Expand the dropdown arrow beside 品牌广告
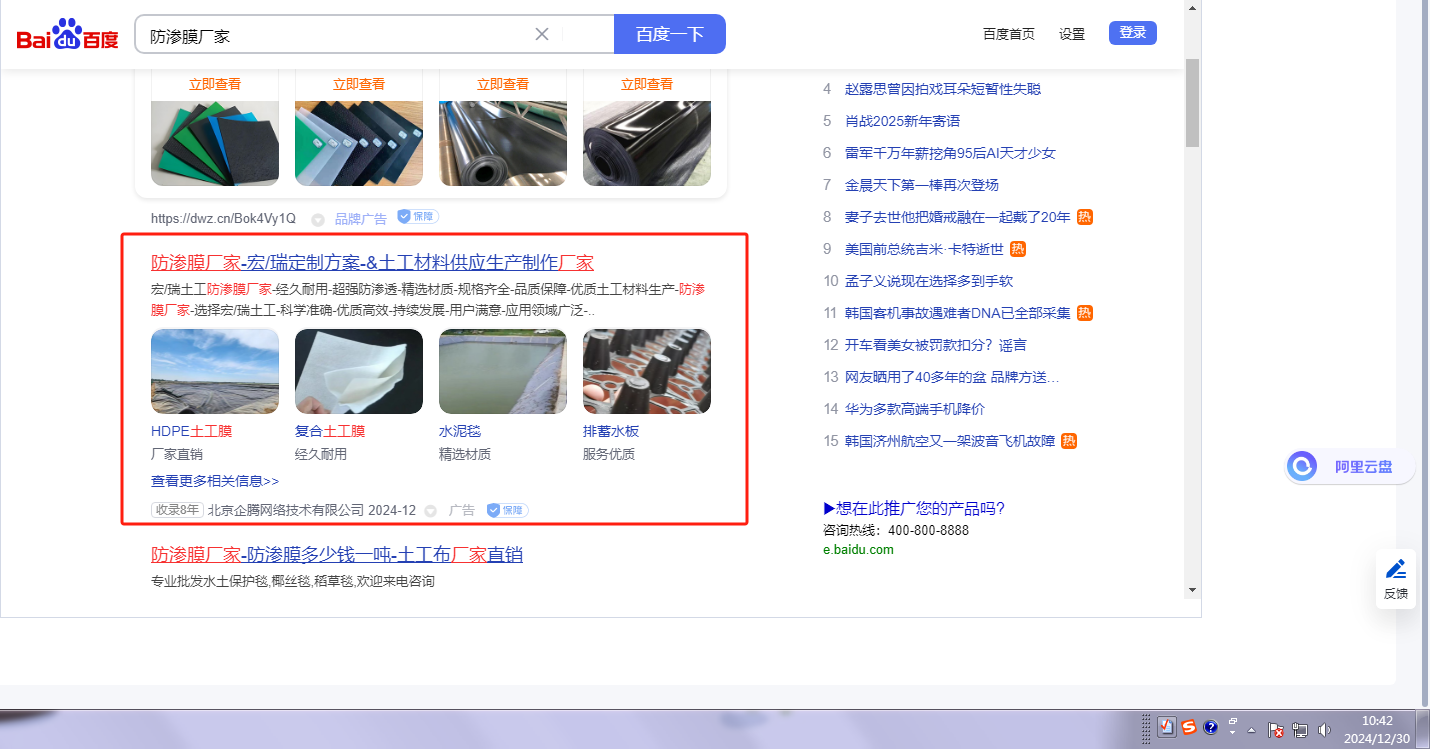 317,219
